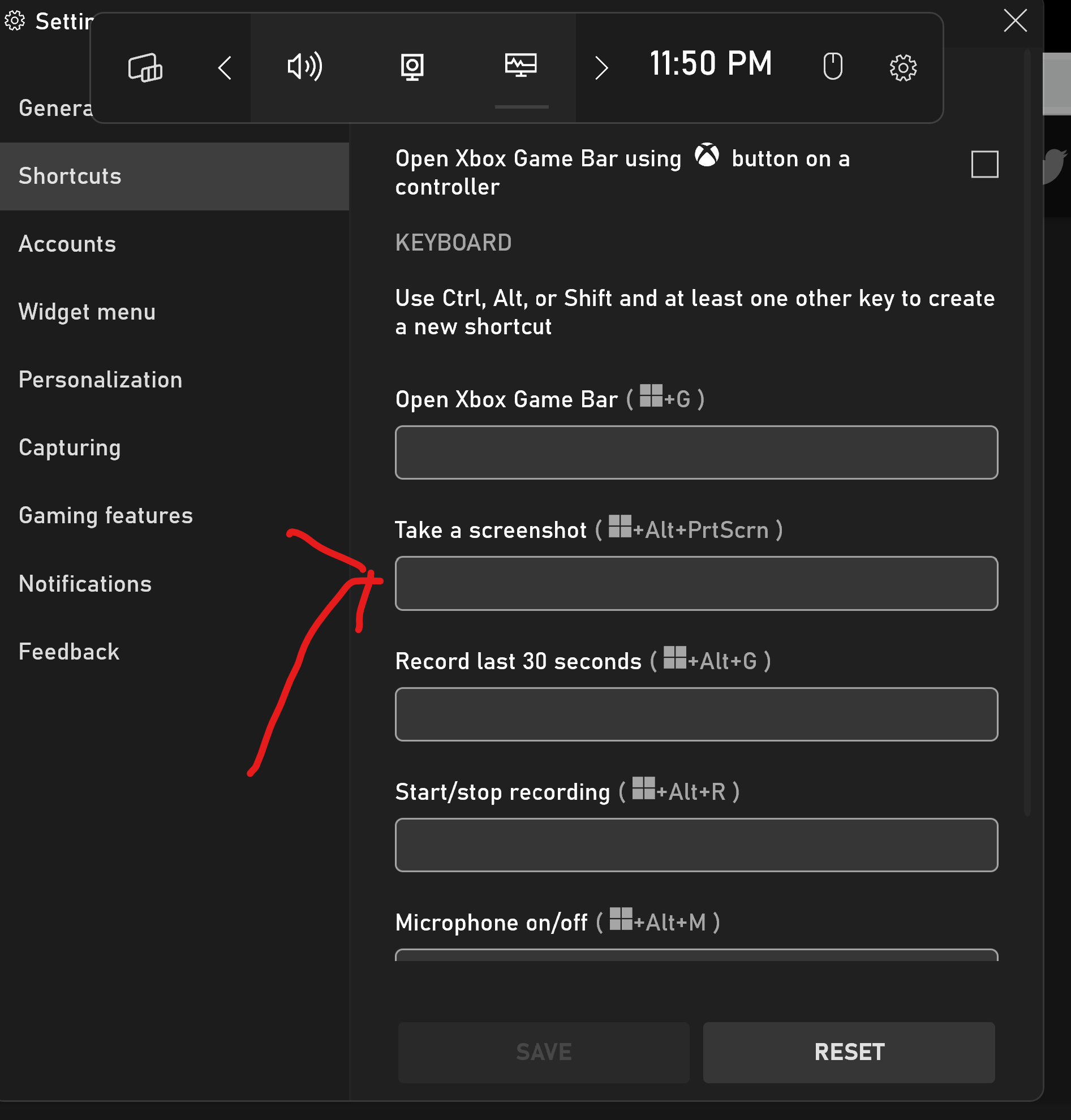Click Open Xbox Game Bar shortcut field
The height and width of the screenshot is (1120, 1071).
pos(696,452)
